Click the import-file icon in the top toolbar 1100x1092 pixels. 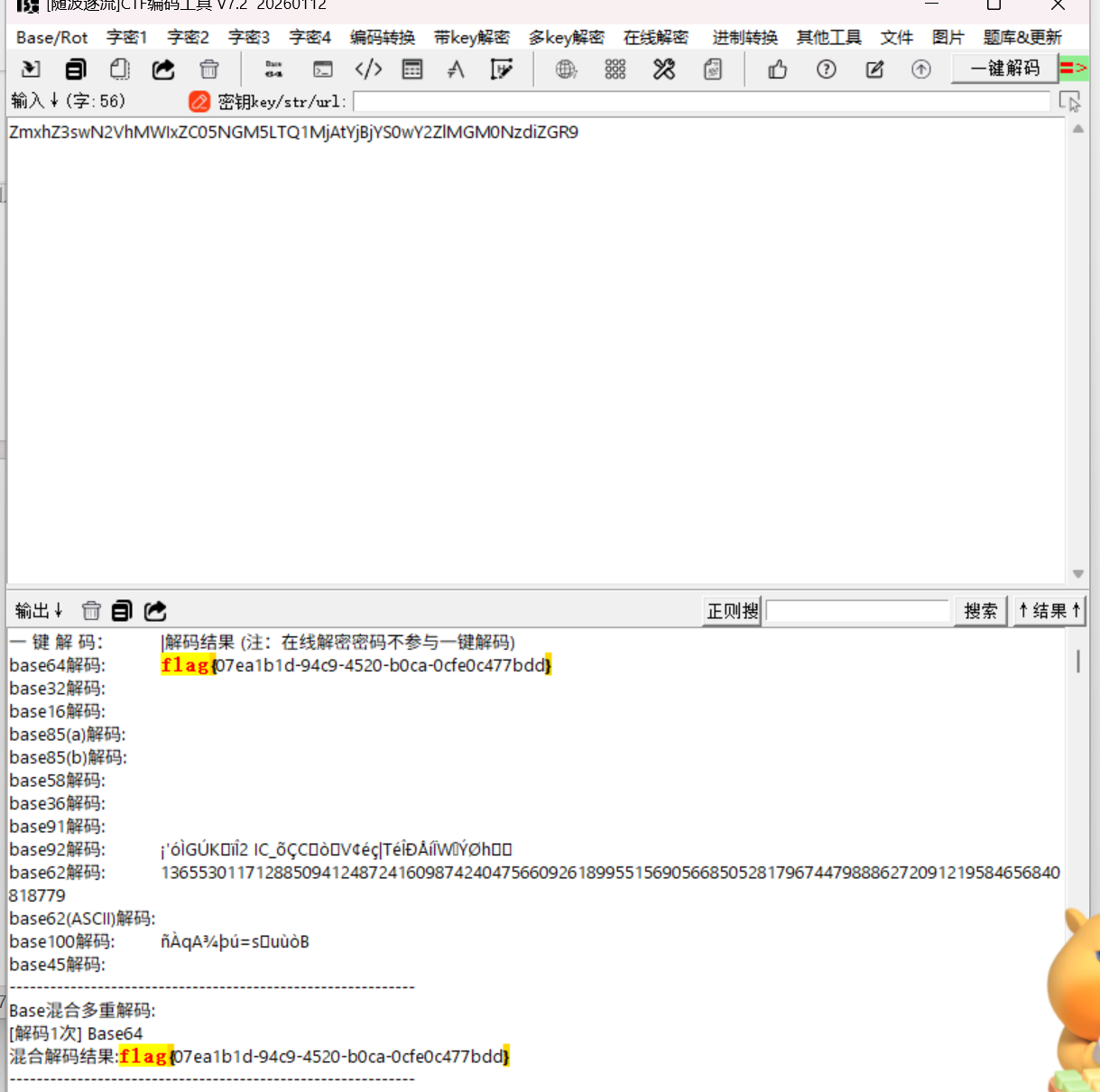point(31,69)
